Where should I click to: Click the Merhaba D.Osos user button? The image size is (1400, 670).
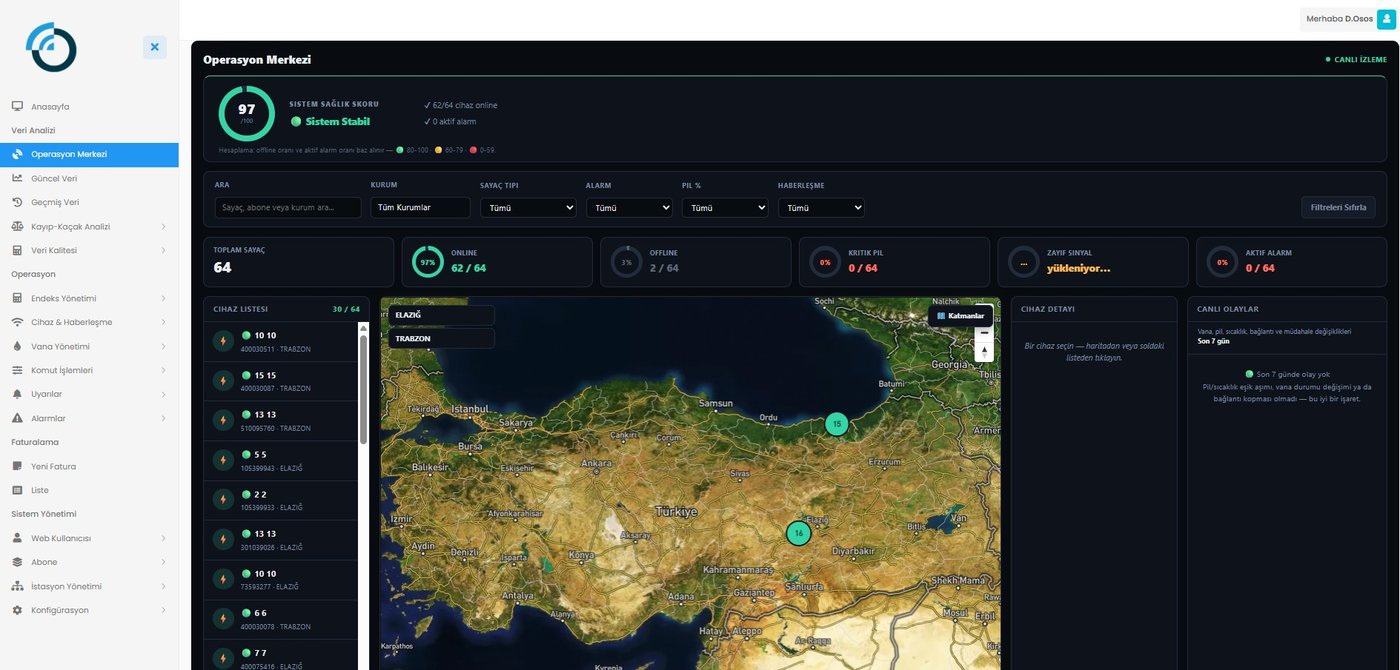[1347, 19]
